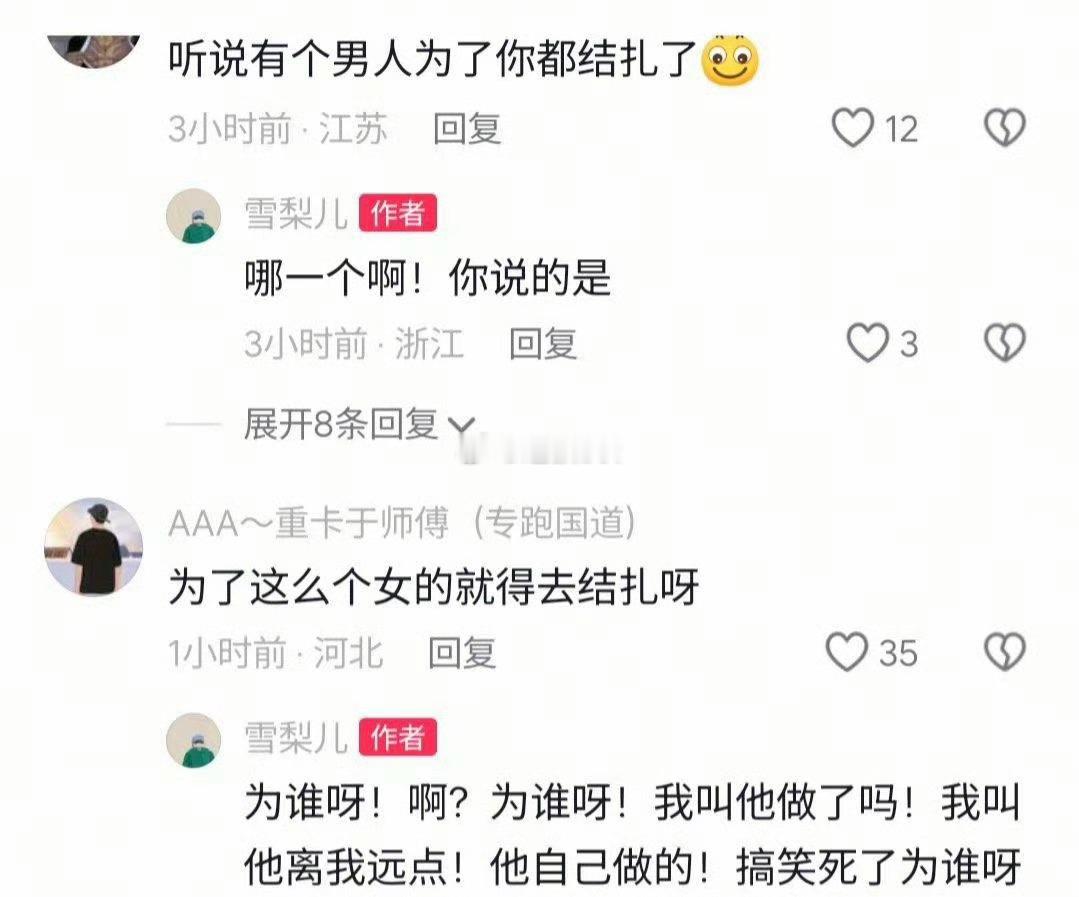Viewport: 1079px width, 897px height.
Task: Open first 雪梨儿 username with 作者 badge
Action: [296, 213]
